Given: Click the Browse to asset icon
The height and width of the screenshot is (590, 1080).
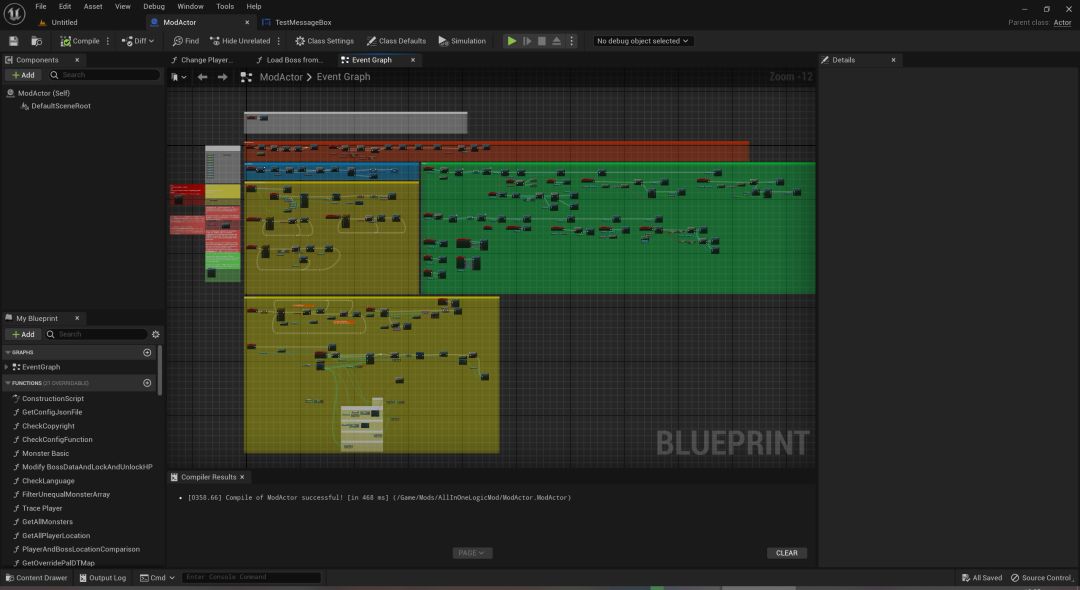Looking at the screenshot, I should [x=37, y=41].
